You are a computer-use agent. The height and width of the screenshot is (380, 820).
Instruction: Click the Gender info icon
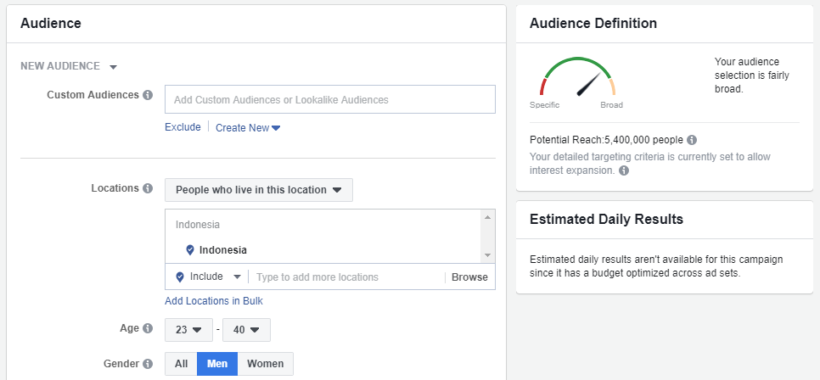pyautogui.click(x=148, y=363)
